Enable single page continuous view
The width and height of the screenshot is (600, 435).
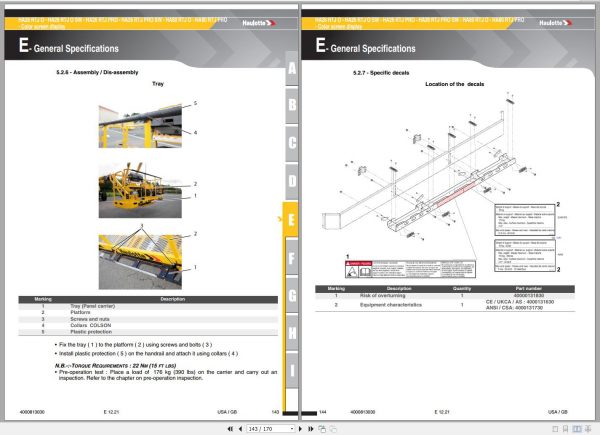tap(566, 429)
